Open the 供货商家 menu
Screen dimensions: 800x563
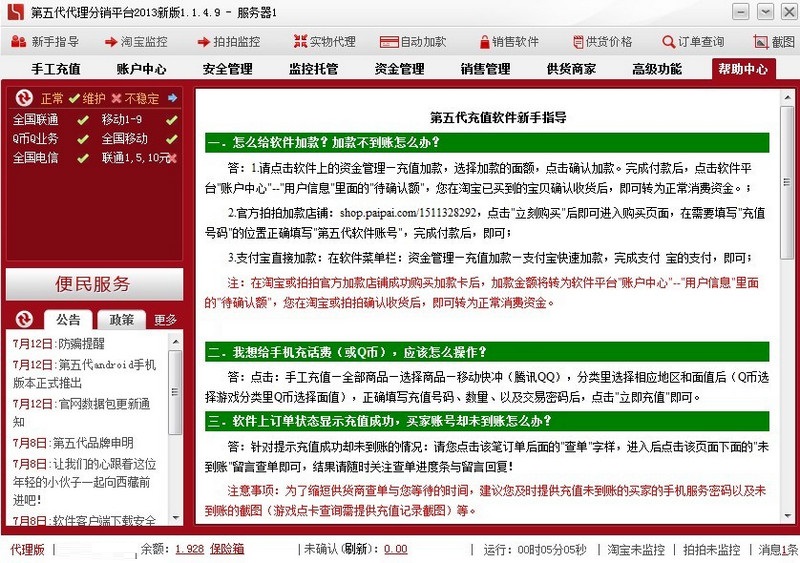pyautogui.click(x=571, y=69)
